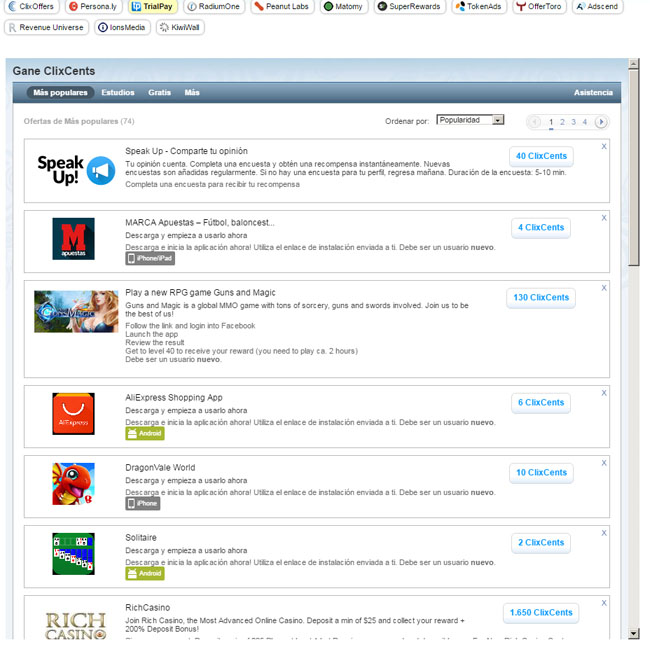Image resolution: width=650 pixels, height=654 pixels.
Task: Jump to offers page 4
Action: click(x=584, y=122)
